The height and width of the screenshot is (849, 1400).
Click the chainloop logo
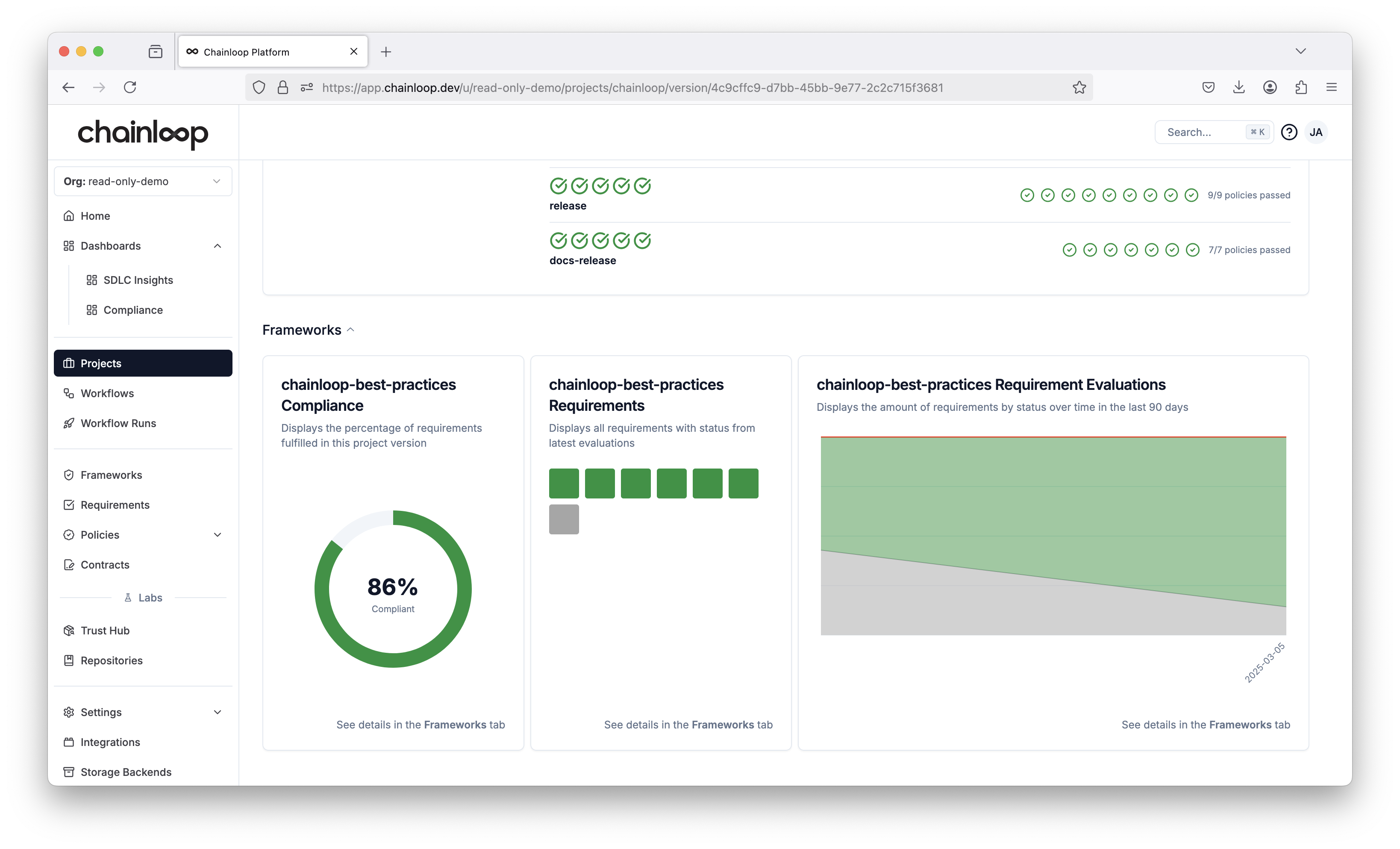(x=143, y=134)
